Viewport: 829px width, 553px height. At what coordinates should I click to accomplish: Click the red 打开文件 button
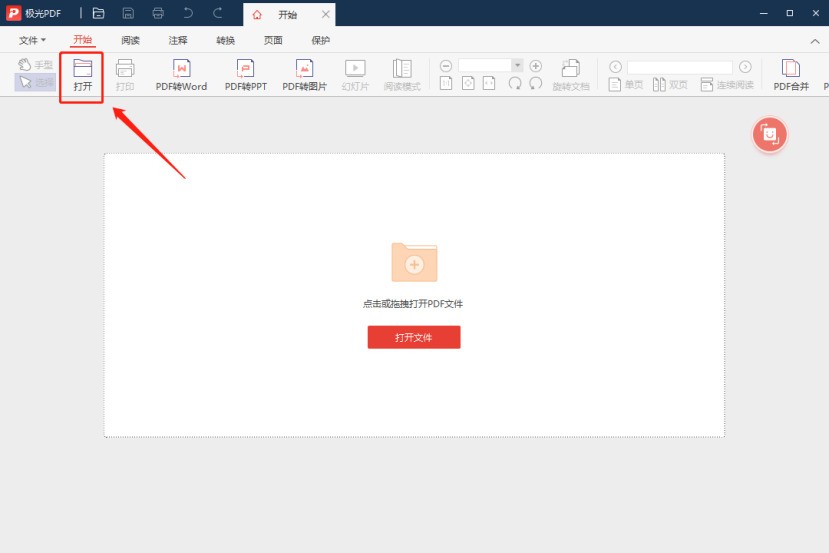[413, 337]
